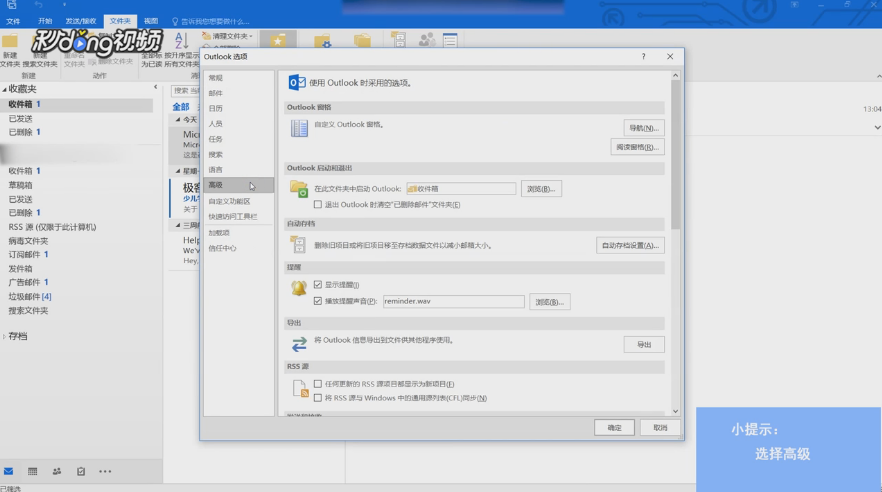This screenshot has width=882, height=492.
Task: Expand the reading pane header chevron below 13:04
Action: point(878,128)
